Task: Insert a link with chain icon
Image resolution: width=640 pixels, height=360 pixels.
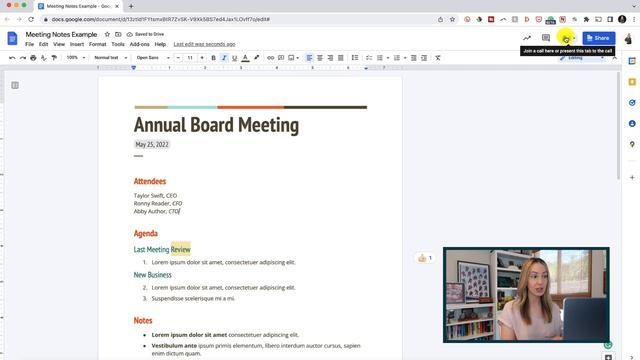Action: 270,58
